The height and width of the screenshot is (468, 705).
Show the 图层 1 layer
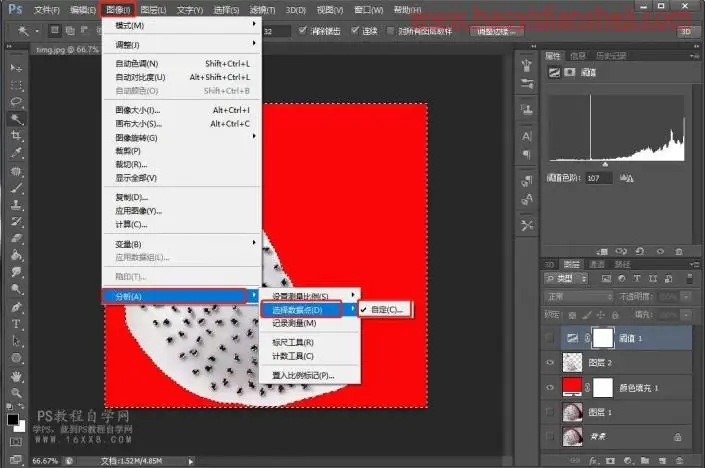point(549,412)
